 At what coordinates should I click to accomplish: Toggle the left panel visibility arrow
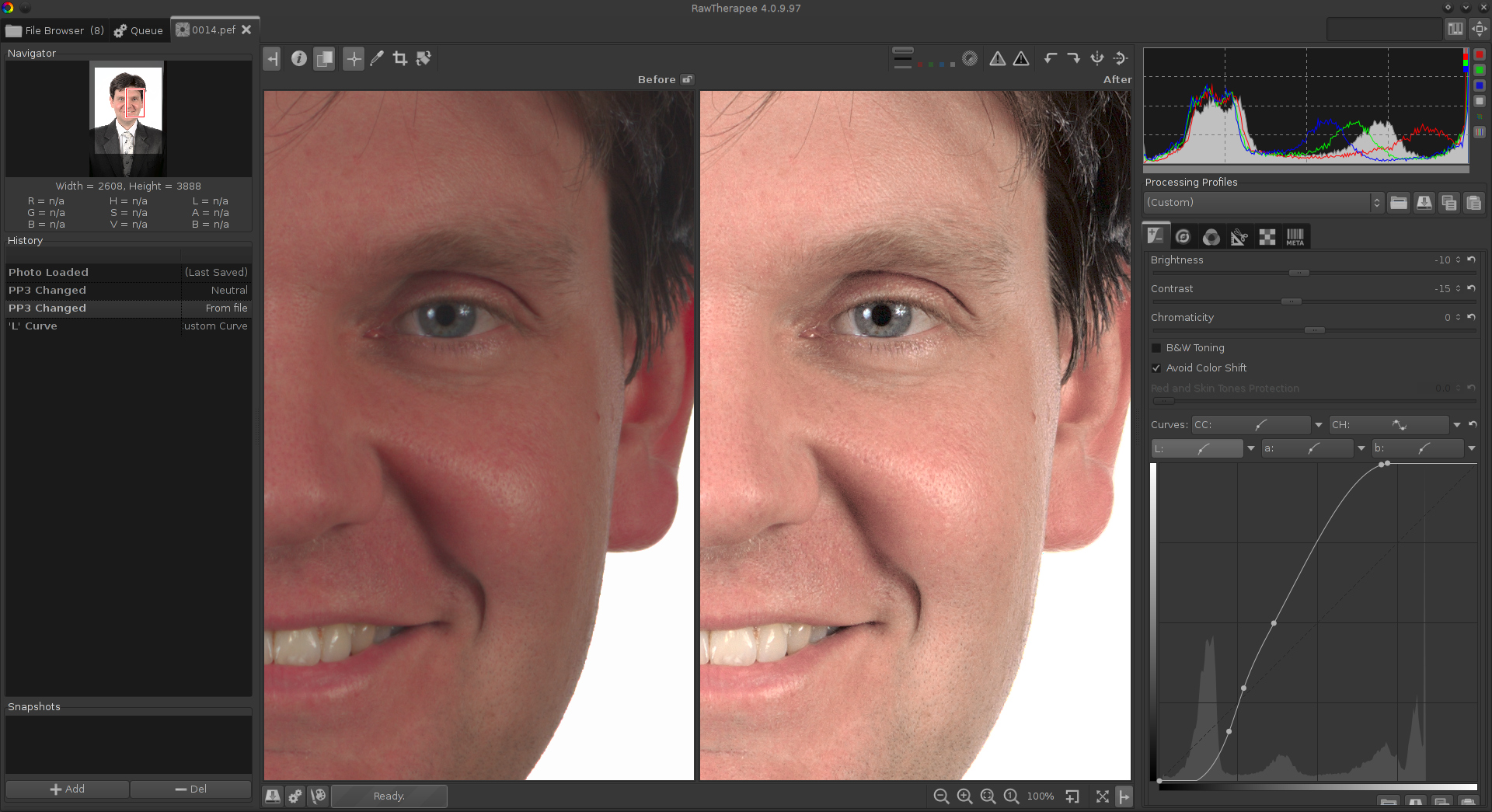tap(272, 58)
